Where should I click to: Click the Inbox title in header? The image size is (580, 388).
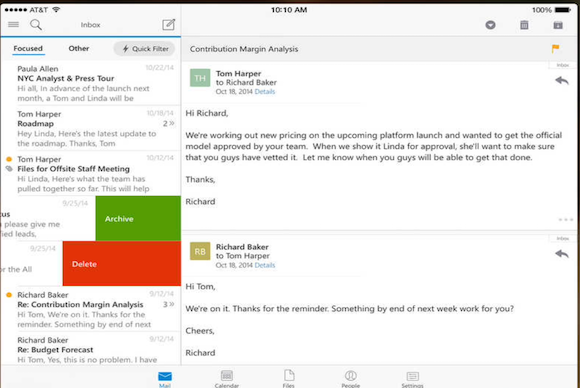pyautogui.click(x=91, y=25)
